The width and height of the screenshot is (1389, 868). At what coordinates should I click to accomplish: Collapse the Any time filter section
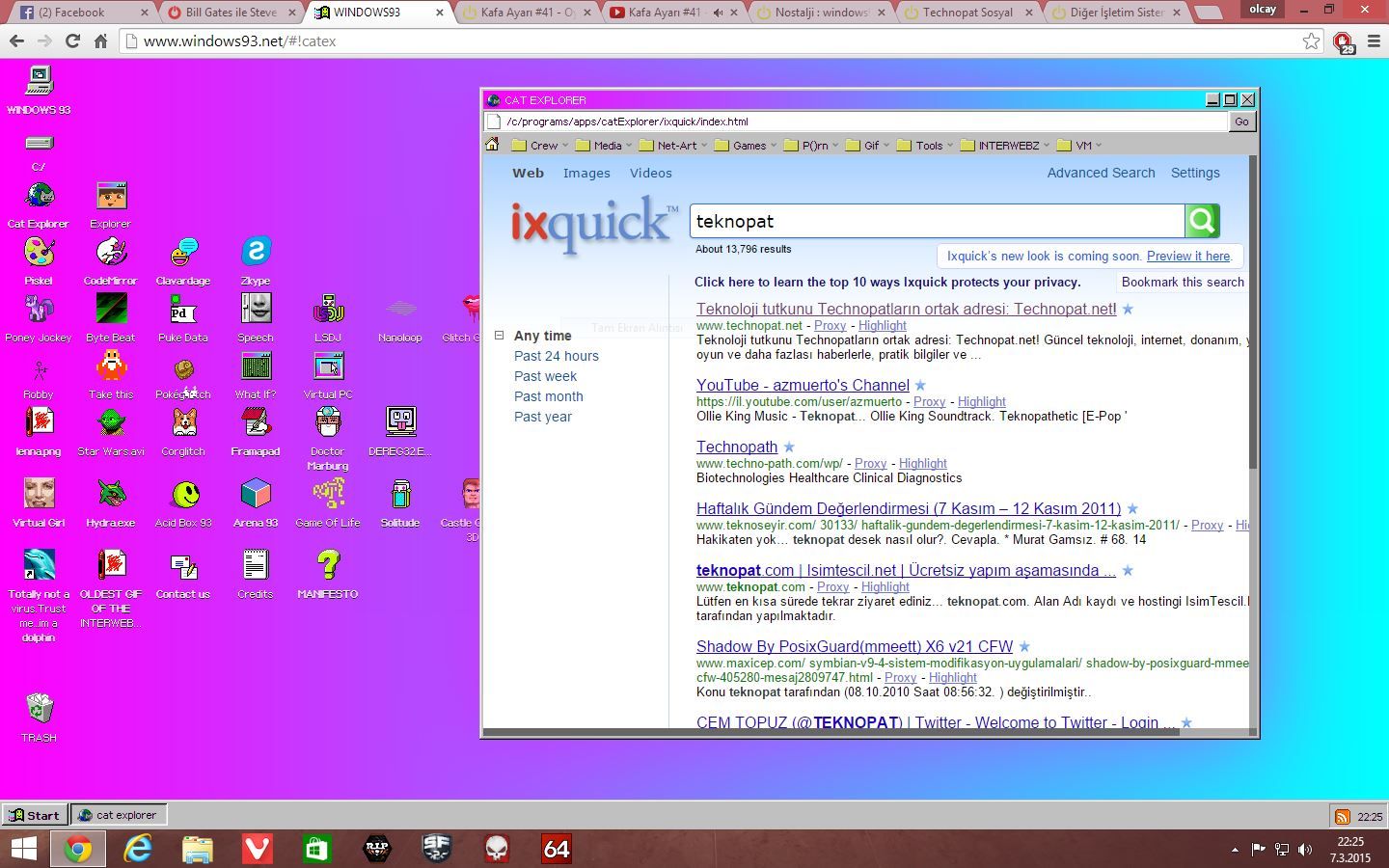coord(499,336)
